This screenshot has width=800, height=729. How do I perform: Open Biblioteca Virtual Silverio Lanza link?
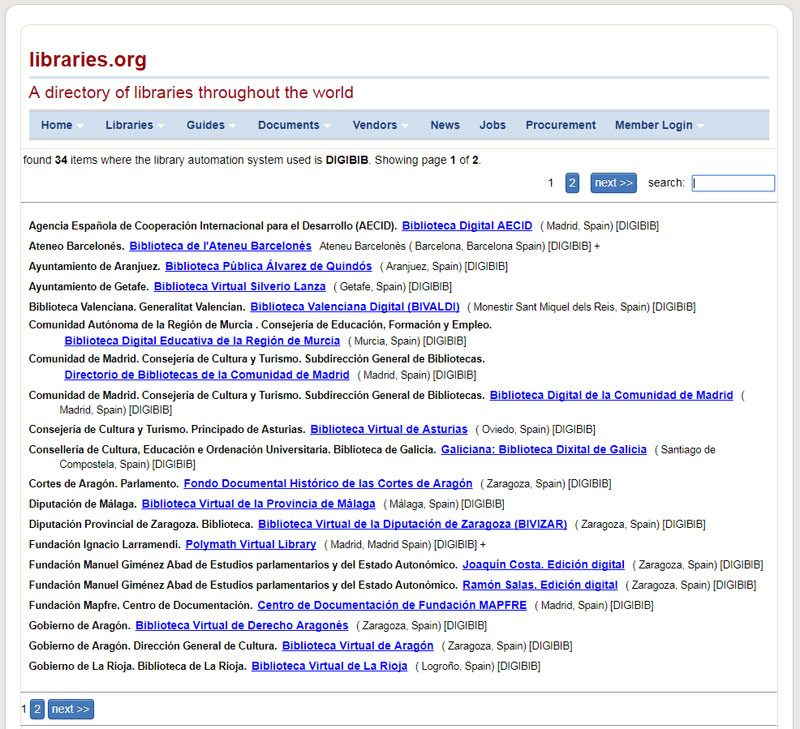point(240,287)
